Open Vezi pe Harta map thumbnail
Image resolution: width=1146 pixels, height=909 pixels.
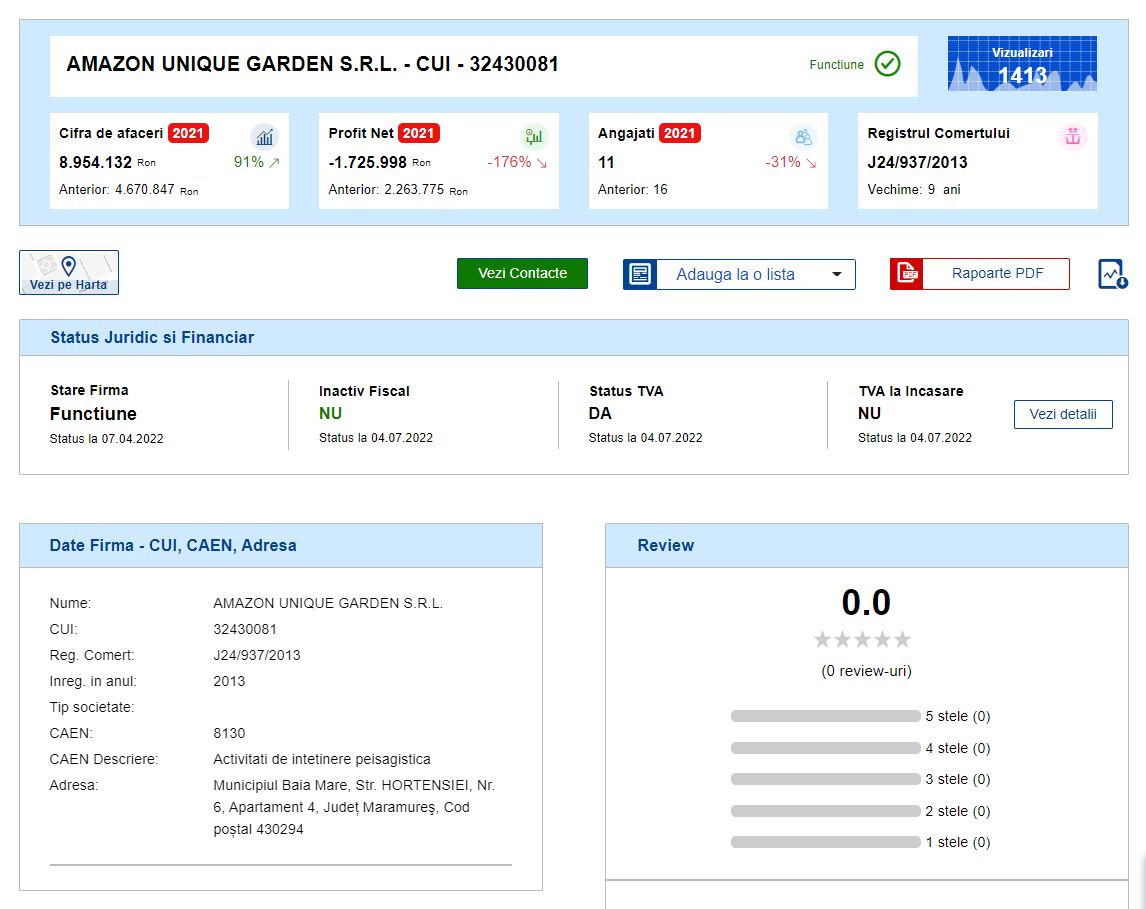[x=69, y=273]
